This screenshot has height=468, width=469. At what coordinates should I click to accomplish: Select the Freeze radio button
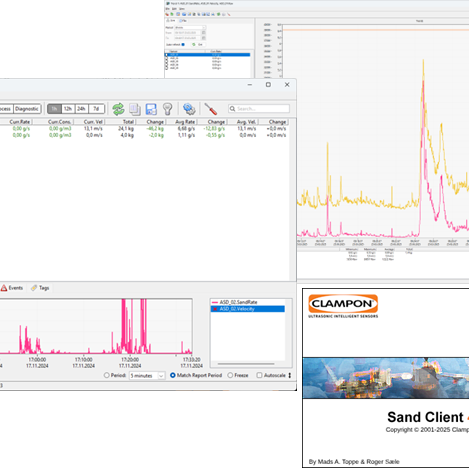pyautogui.click(x=230, y=375)
